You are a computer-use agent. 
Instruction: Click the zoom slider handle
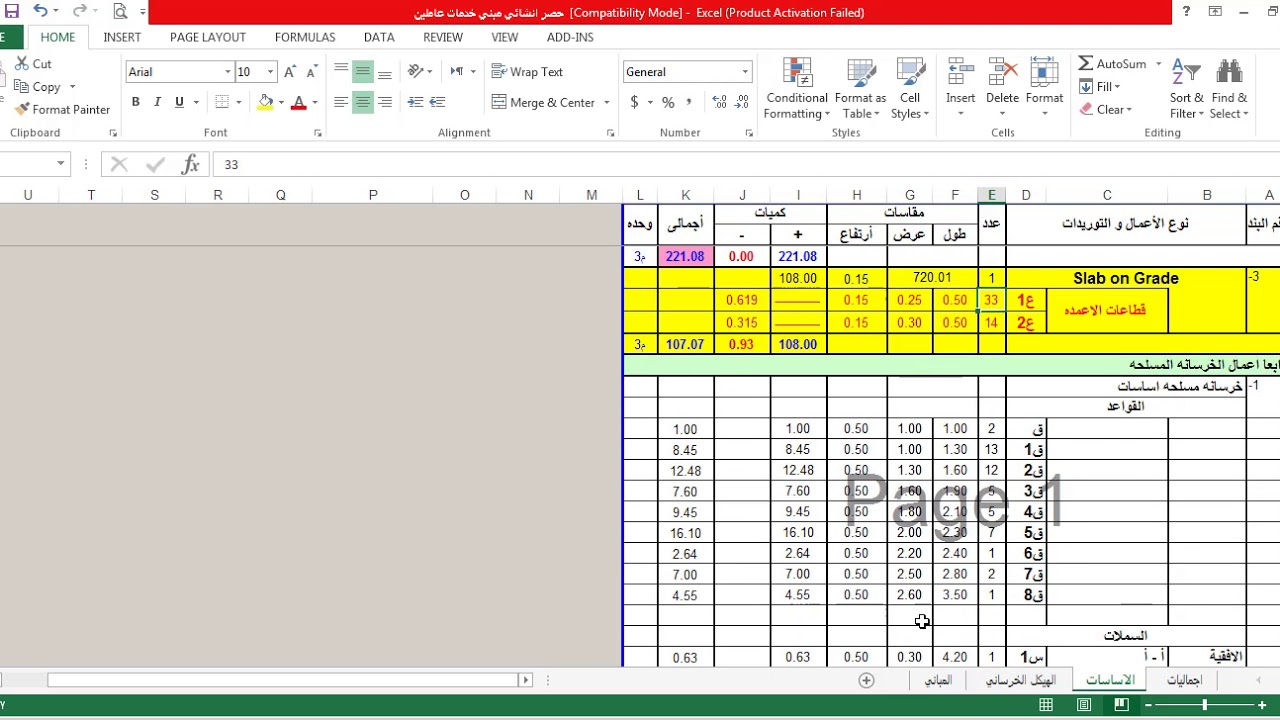[x=1204, y=705]
